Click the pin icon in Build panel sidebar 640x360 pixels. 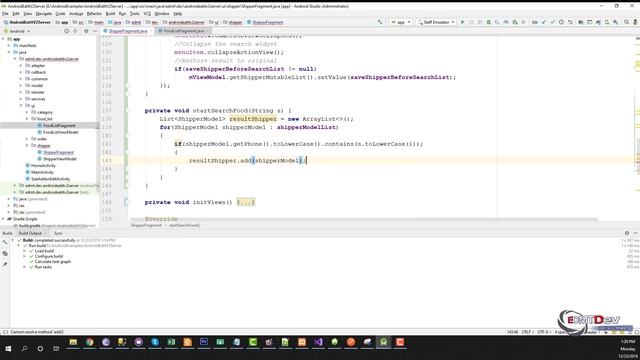5,264
